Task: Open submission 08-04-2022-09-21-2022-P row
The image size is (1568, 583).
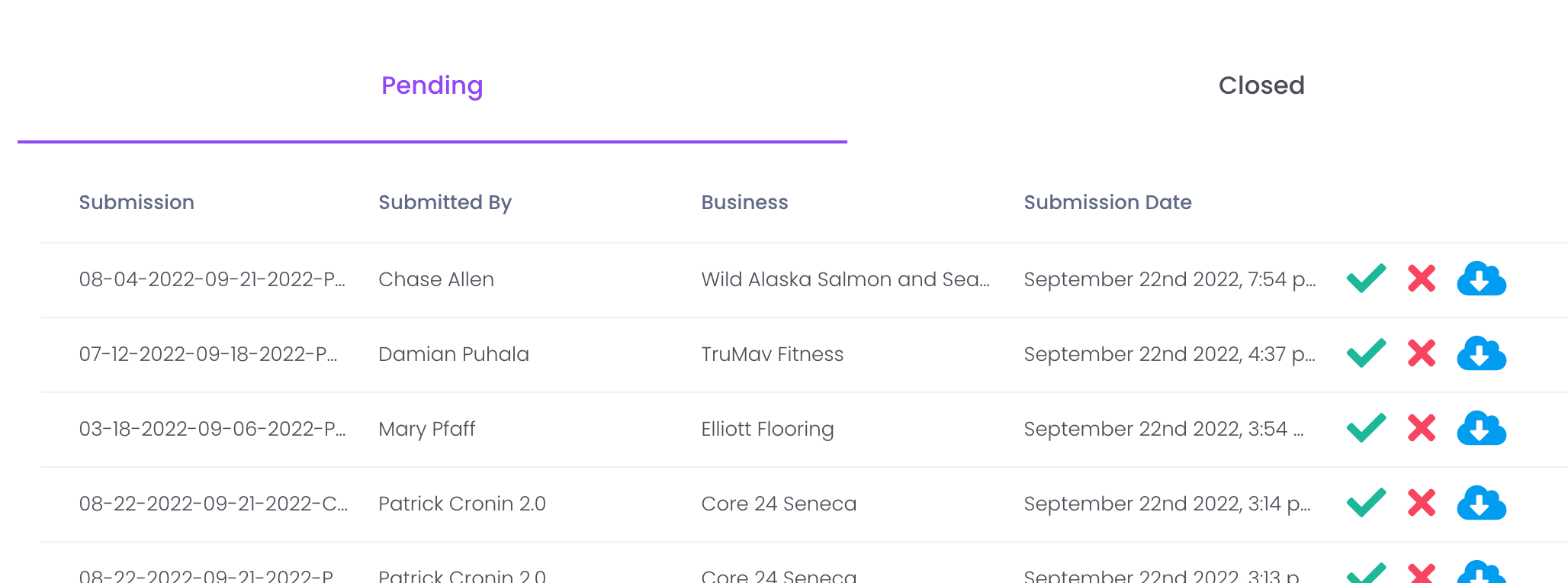Action: [x=212, y=279]
